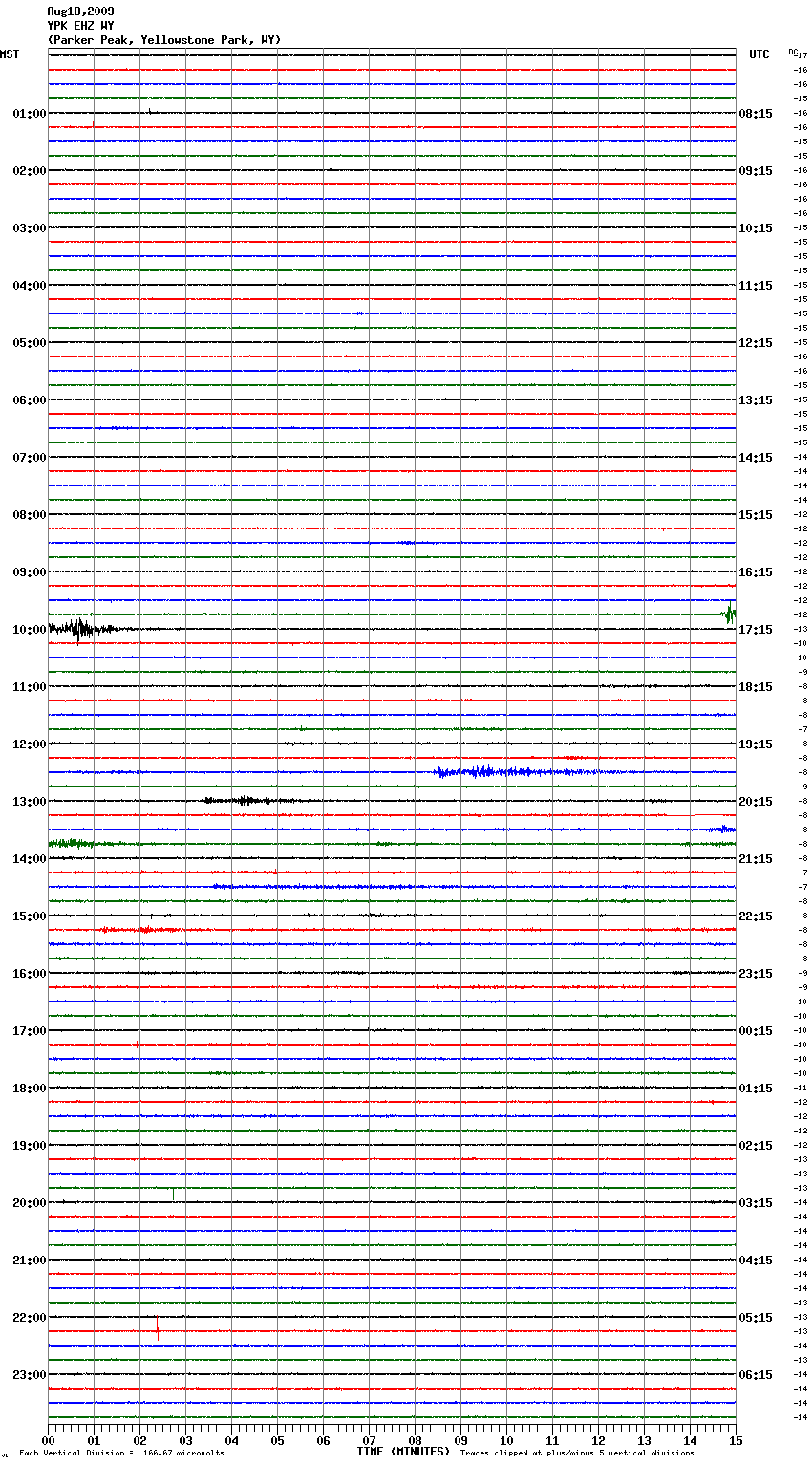Click the Parker Peak, Yellowstone Park location title
Screen dimensions: 812x1466
164,40
